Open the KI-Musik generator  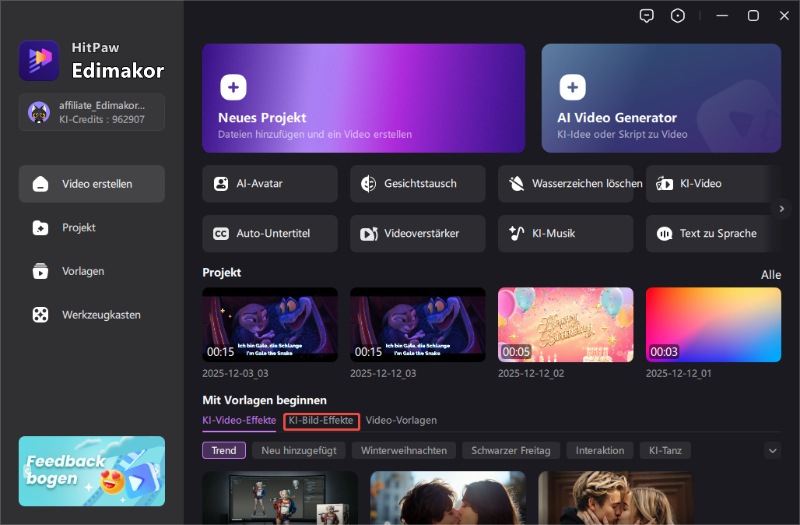pos(565,234)
